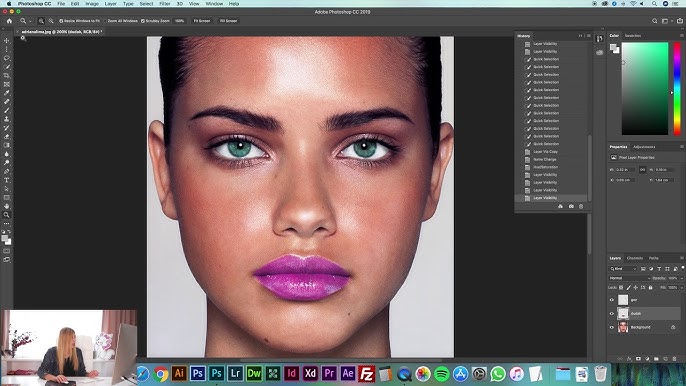
Task: Select the Eyedropper tool
Action: pyautogui.click(x=7, y=93)
